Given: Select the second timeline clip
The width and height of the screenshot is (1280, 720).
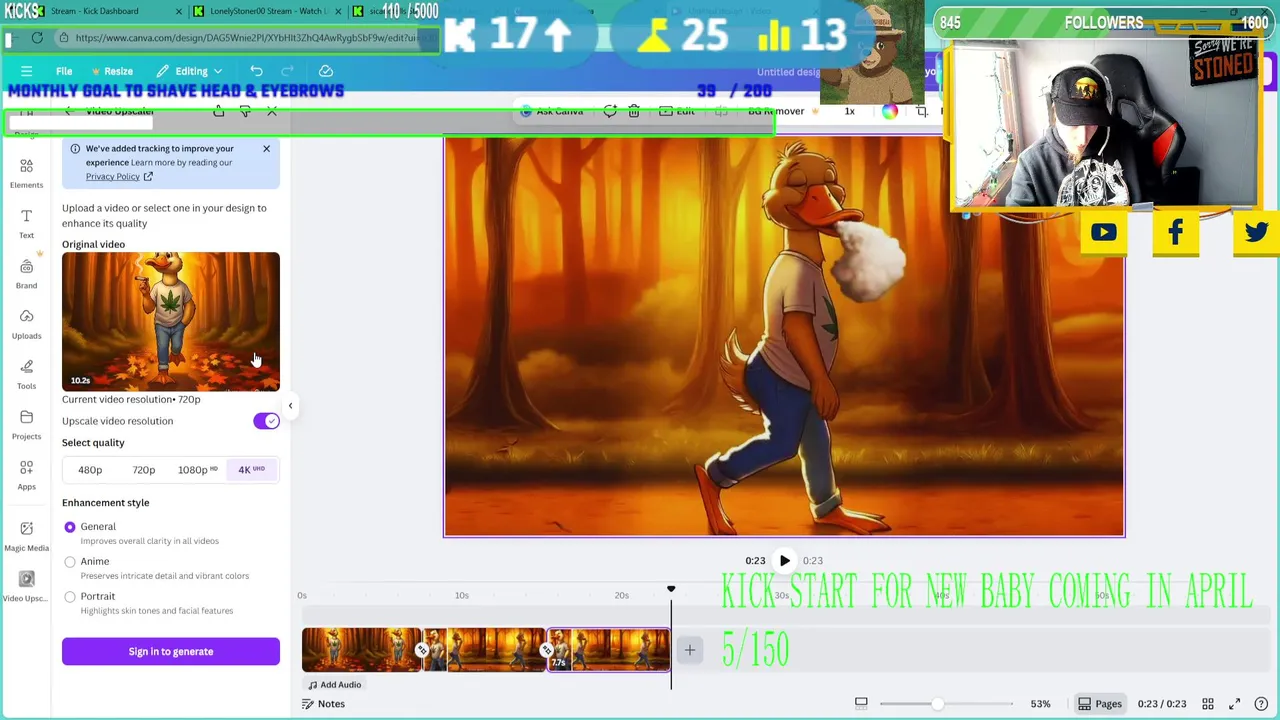Looking at the screenshot, I should point(485,650).
